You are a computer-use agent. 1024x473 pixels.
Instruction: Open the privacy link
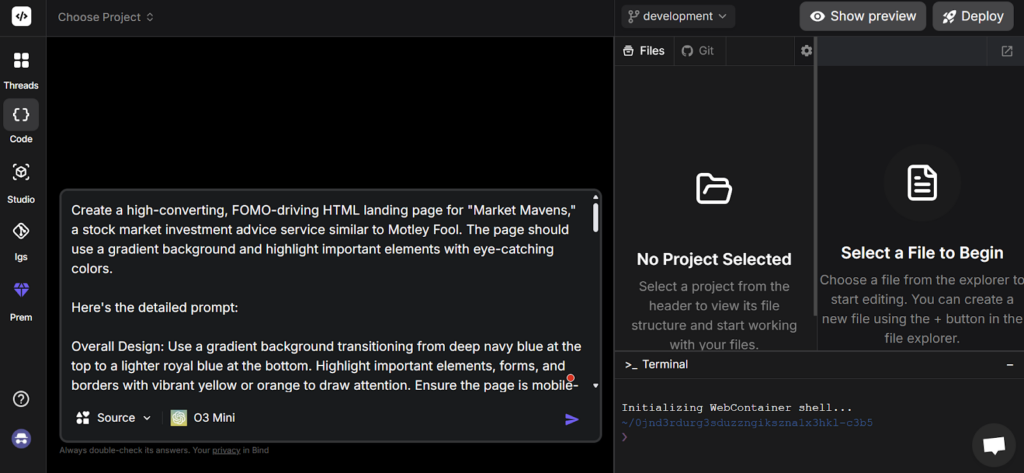coord(226,450)
